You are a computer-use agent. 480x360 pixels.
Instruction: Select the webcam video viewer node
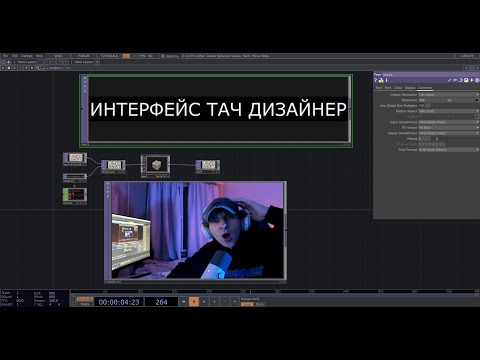[x=195, y=232]
